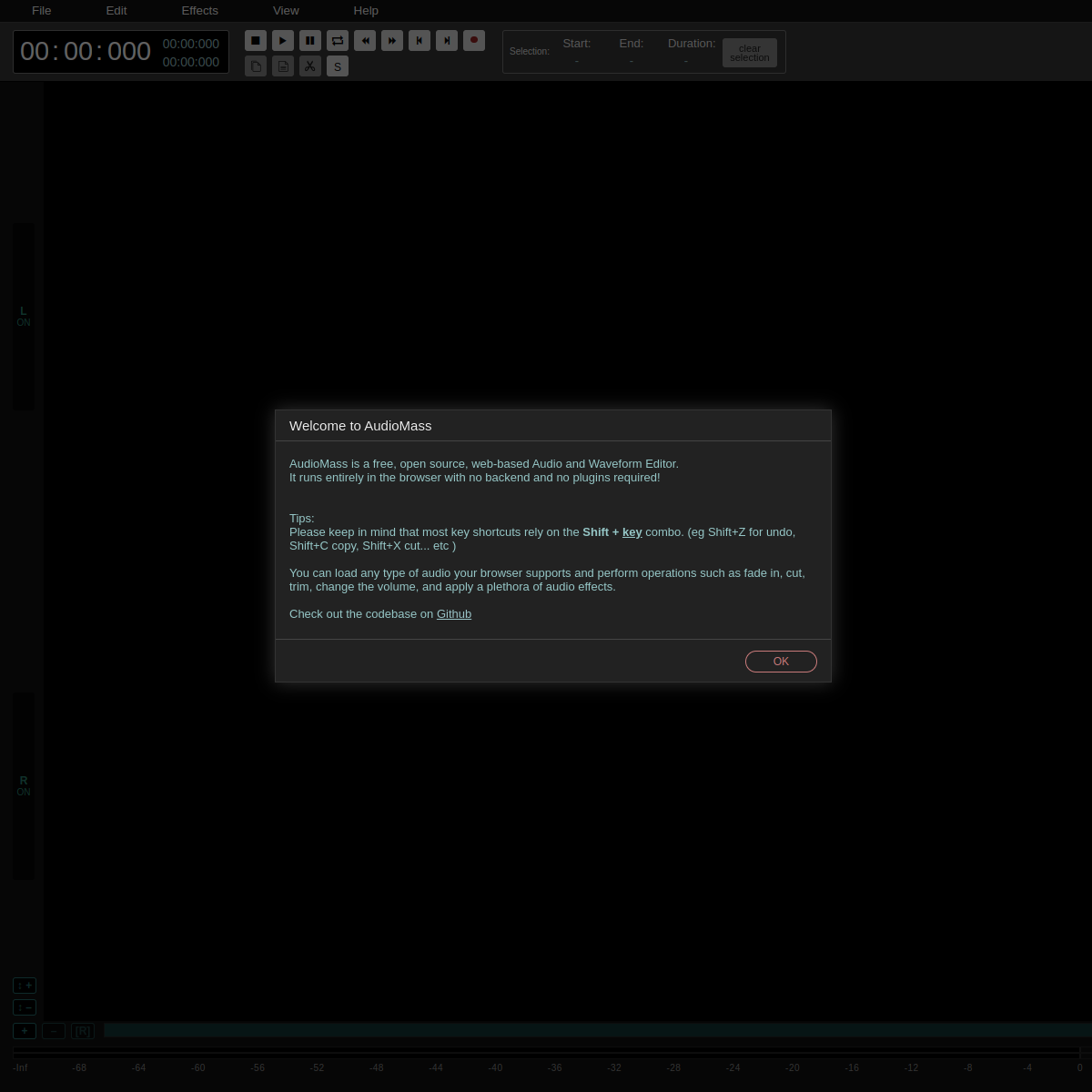Open the AudioMass Github link
Screen dimensions: 1092x1092
point(454,613)
